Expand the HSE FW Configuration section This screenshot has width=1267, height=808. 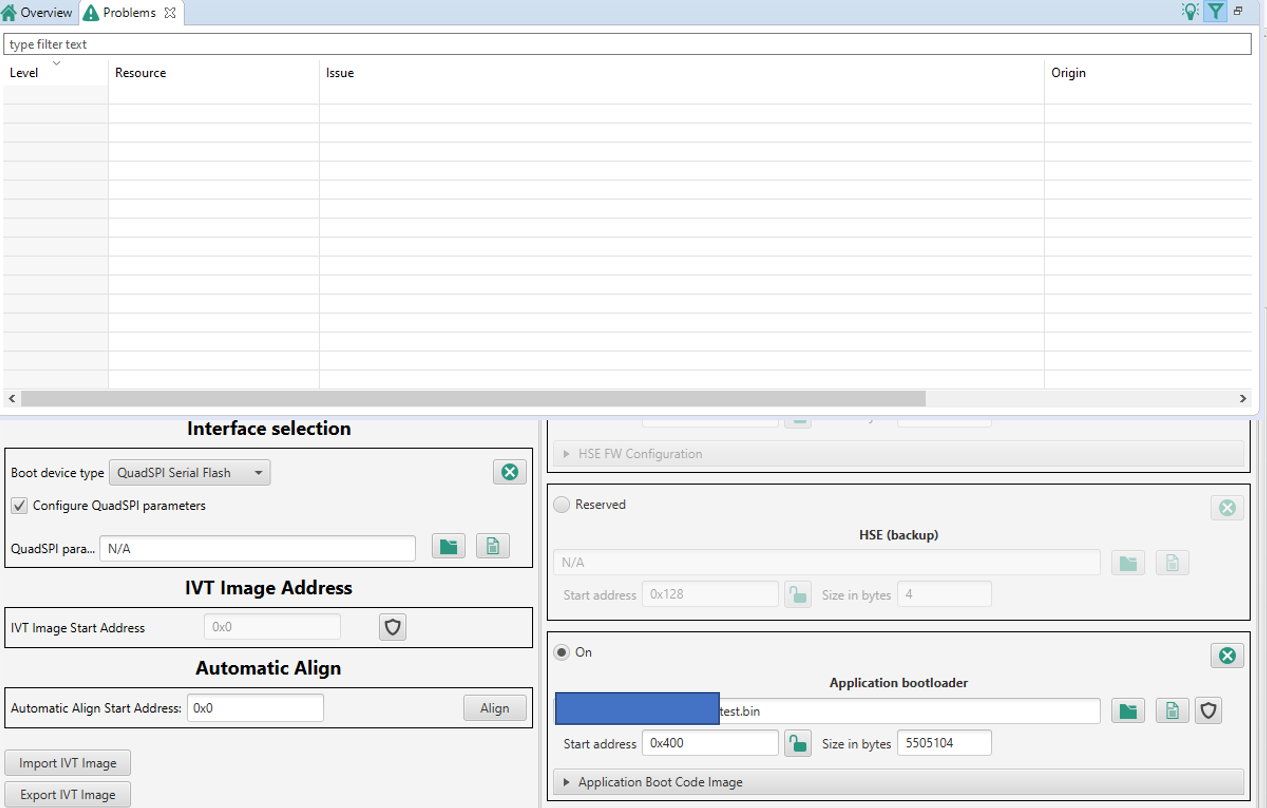[x=898, y=454]
